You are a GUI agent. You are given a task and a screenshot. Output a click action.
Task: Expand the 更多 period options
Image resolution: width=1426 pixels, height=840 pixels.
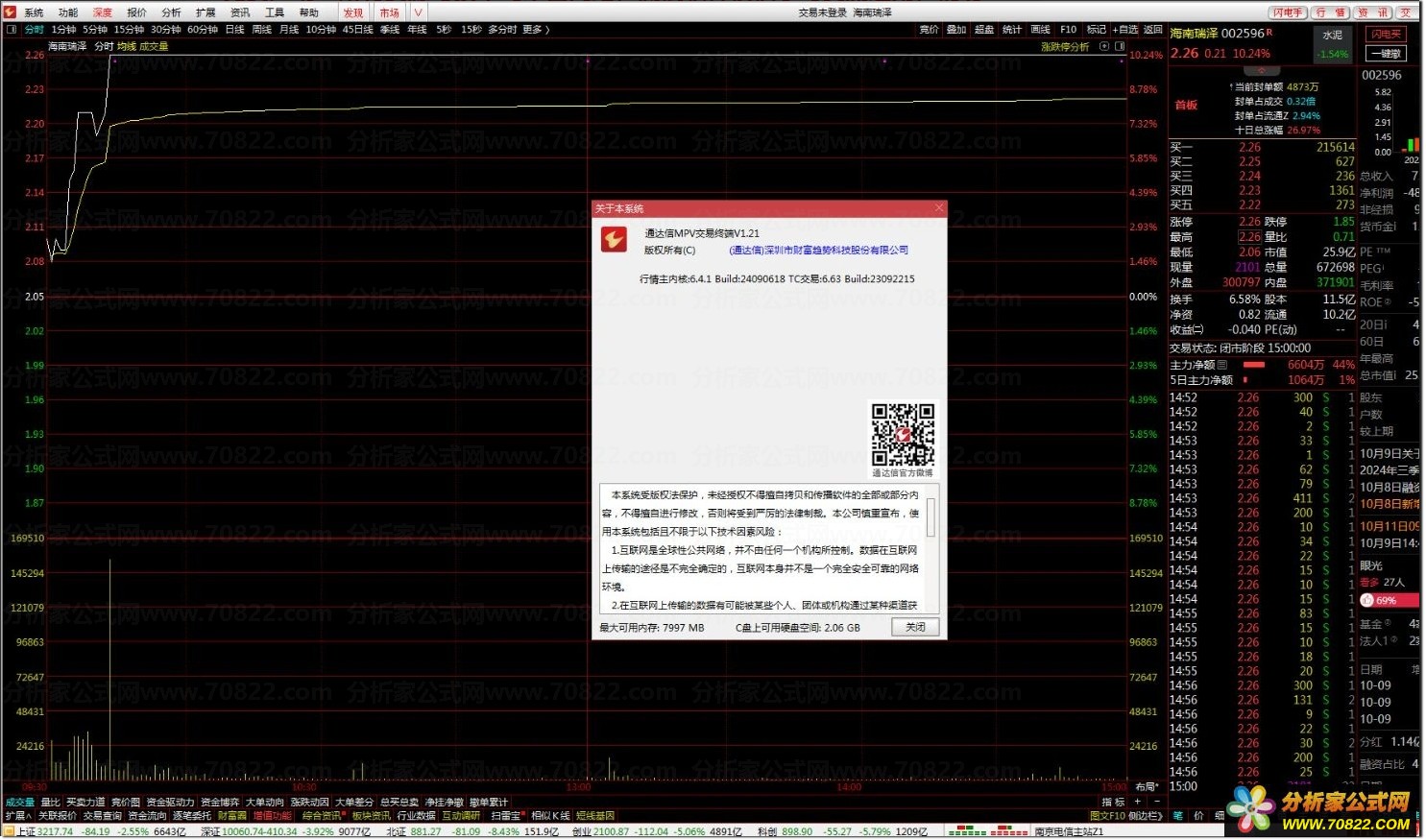point(536,30)
